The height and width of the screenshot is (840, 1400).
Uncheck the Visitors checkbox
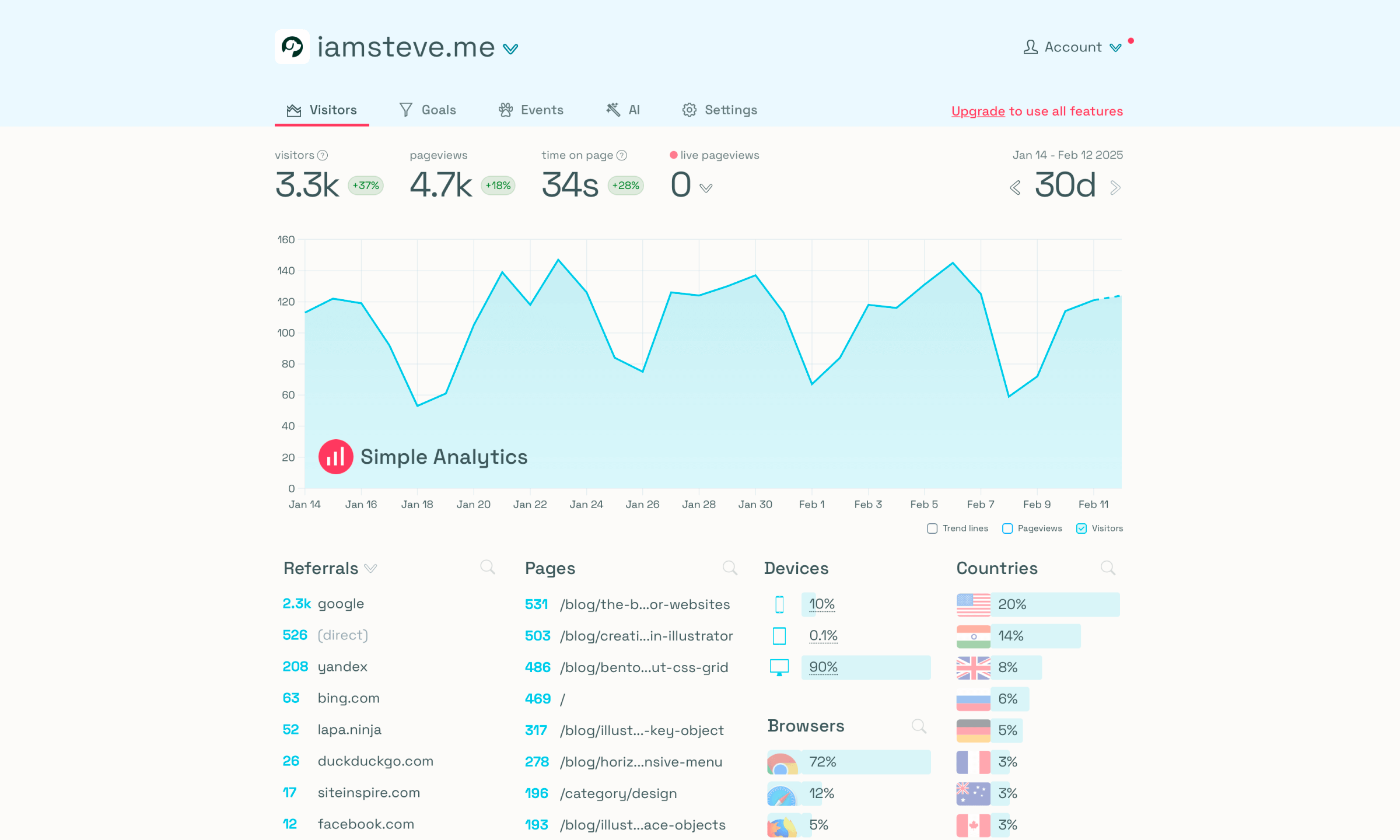(1081, 528)
